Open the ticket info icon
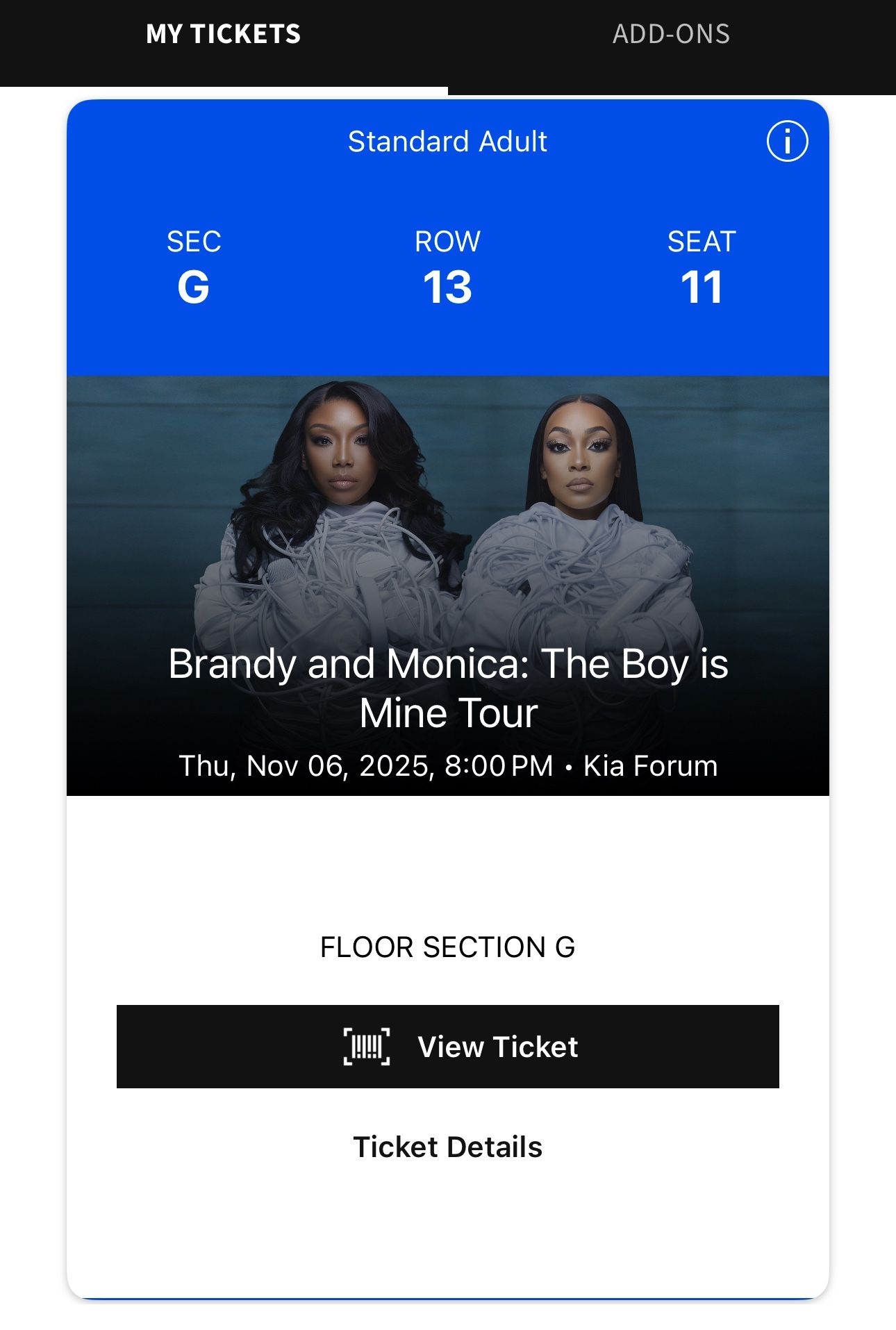Viewport: 896px width, 1330px height. click(787, 142)
